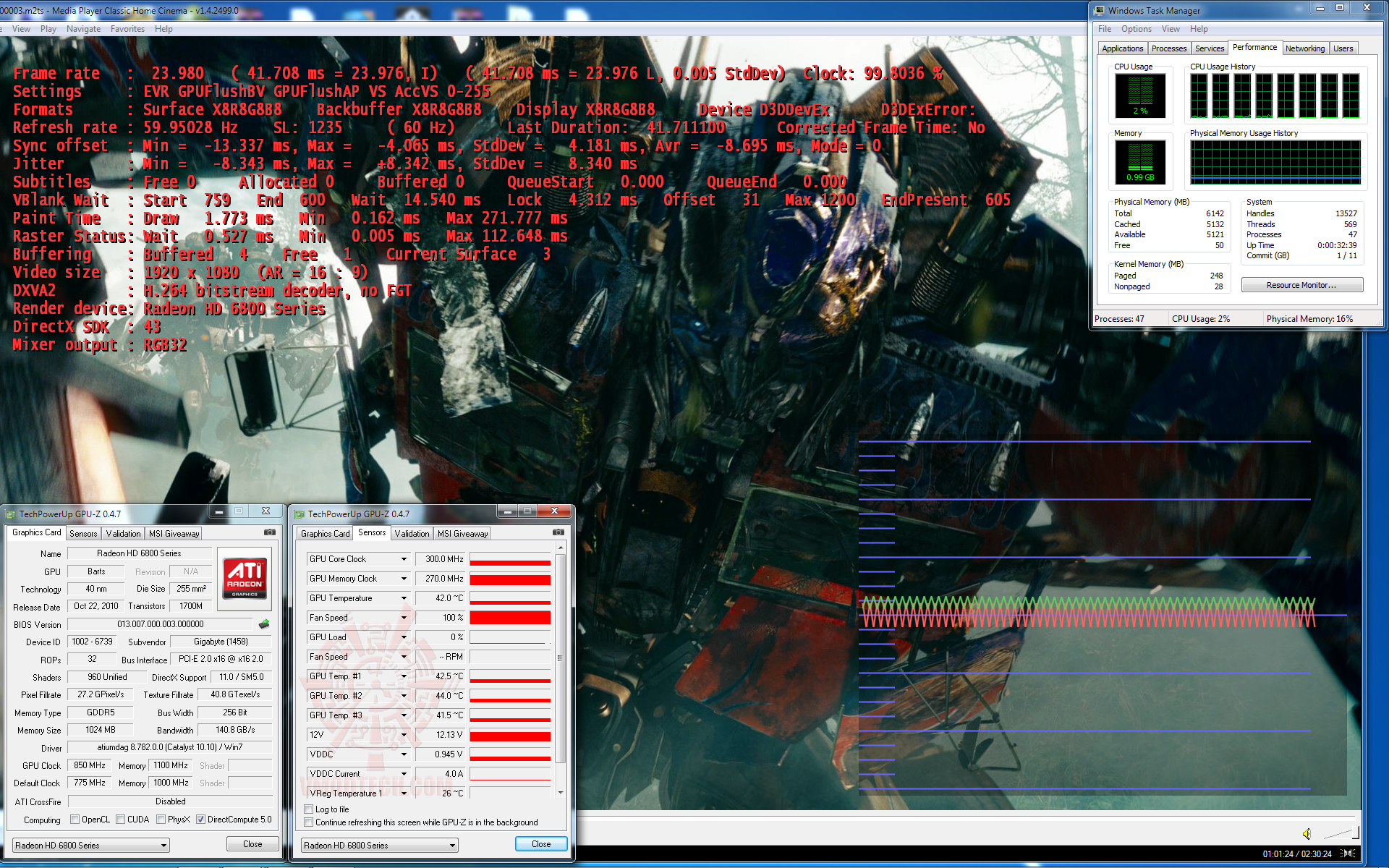Screen dimensions: 1389x868
Task: Click camera screenshot icon in Sensors window
Action: point(558,532)
